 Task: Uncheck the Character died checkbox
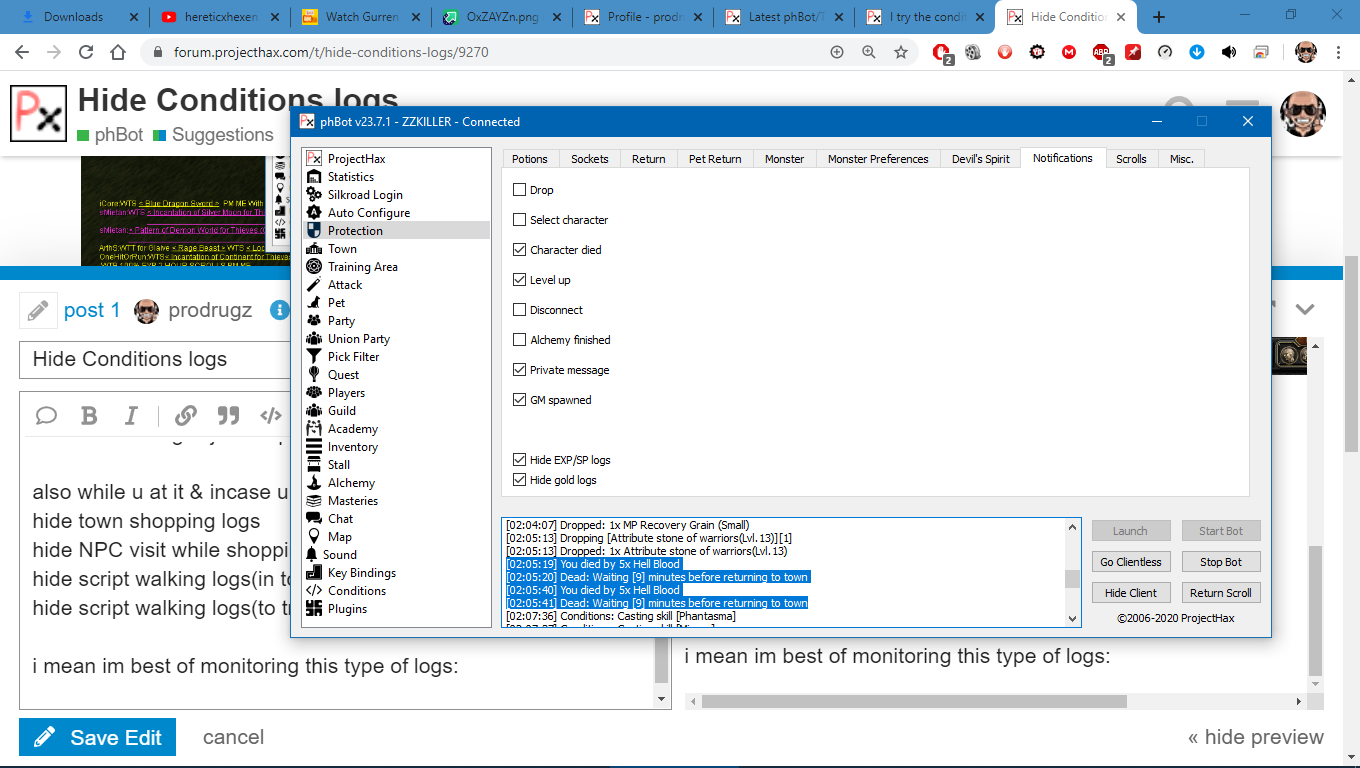tap(519, 250)
